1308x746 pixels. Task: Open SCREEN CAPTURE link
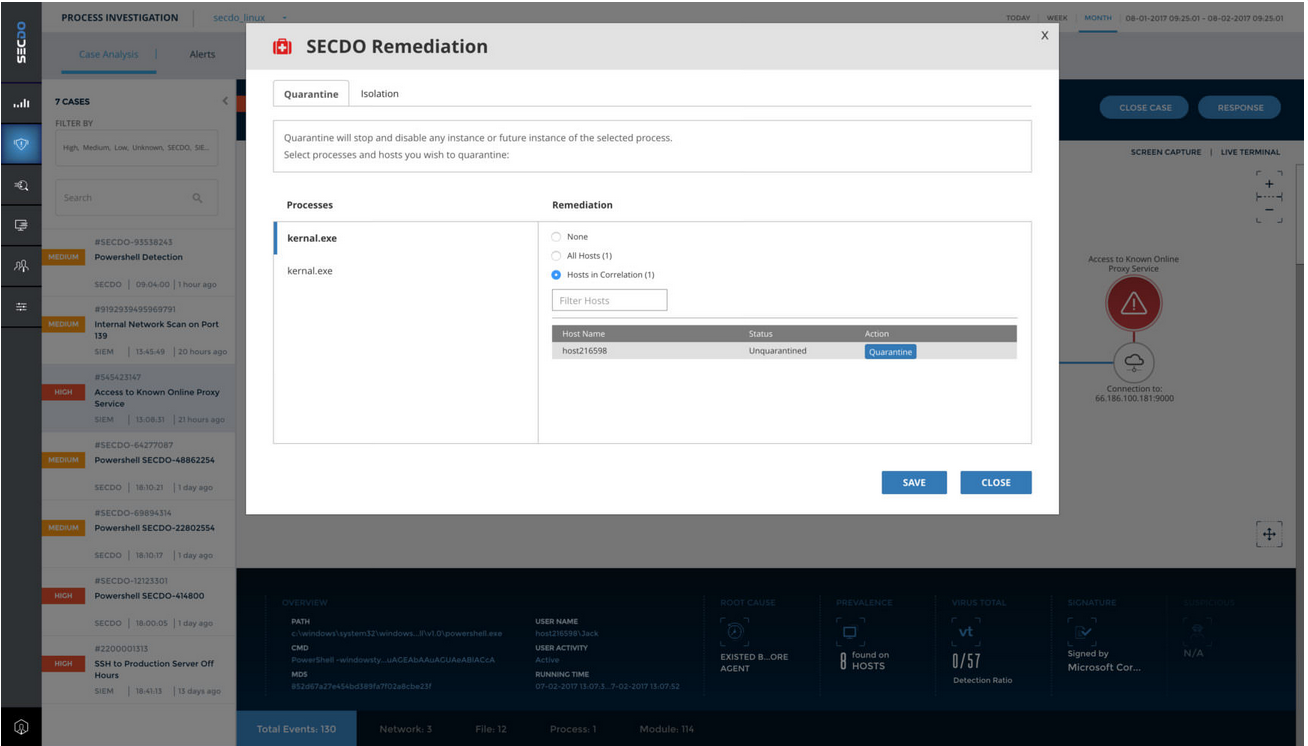point(1166,152)
